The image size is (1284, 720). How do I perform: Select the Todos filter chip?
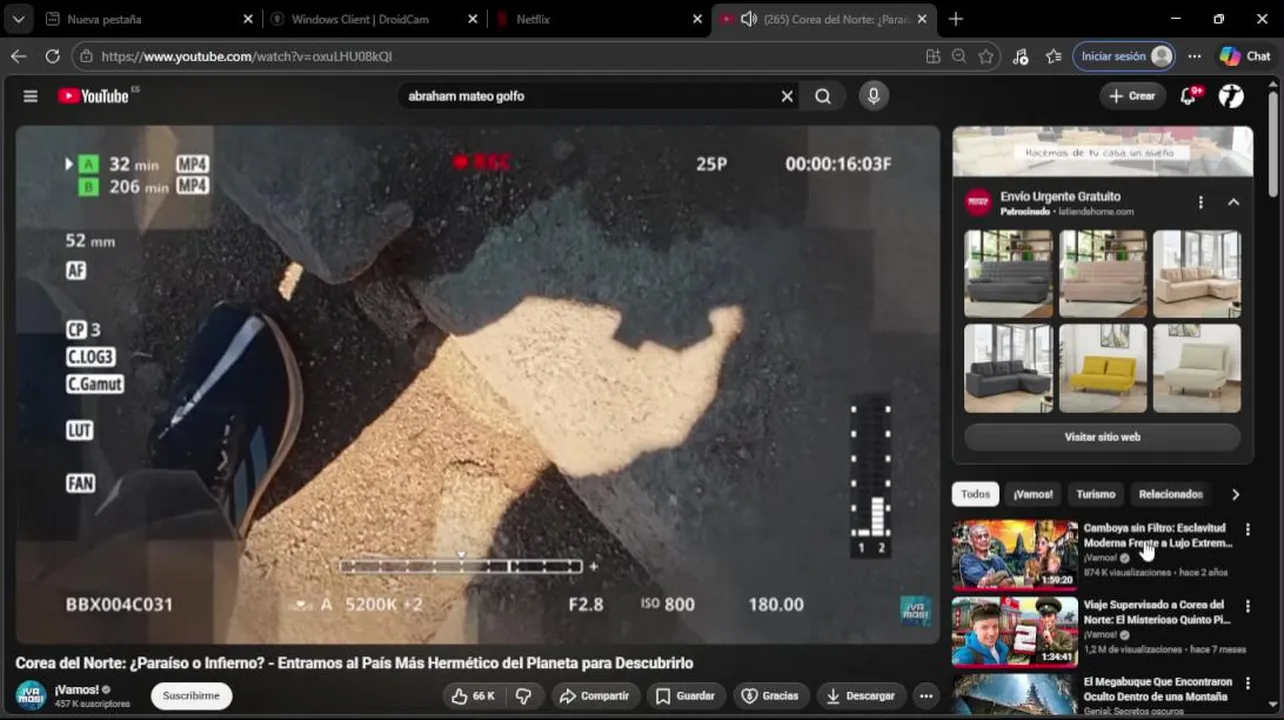tap(975, 494)
